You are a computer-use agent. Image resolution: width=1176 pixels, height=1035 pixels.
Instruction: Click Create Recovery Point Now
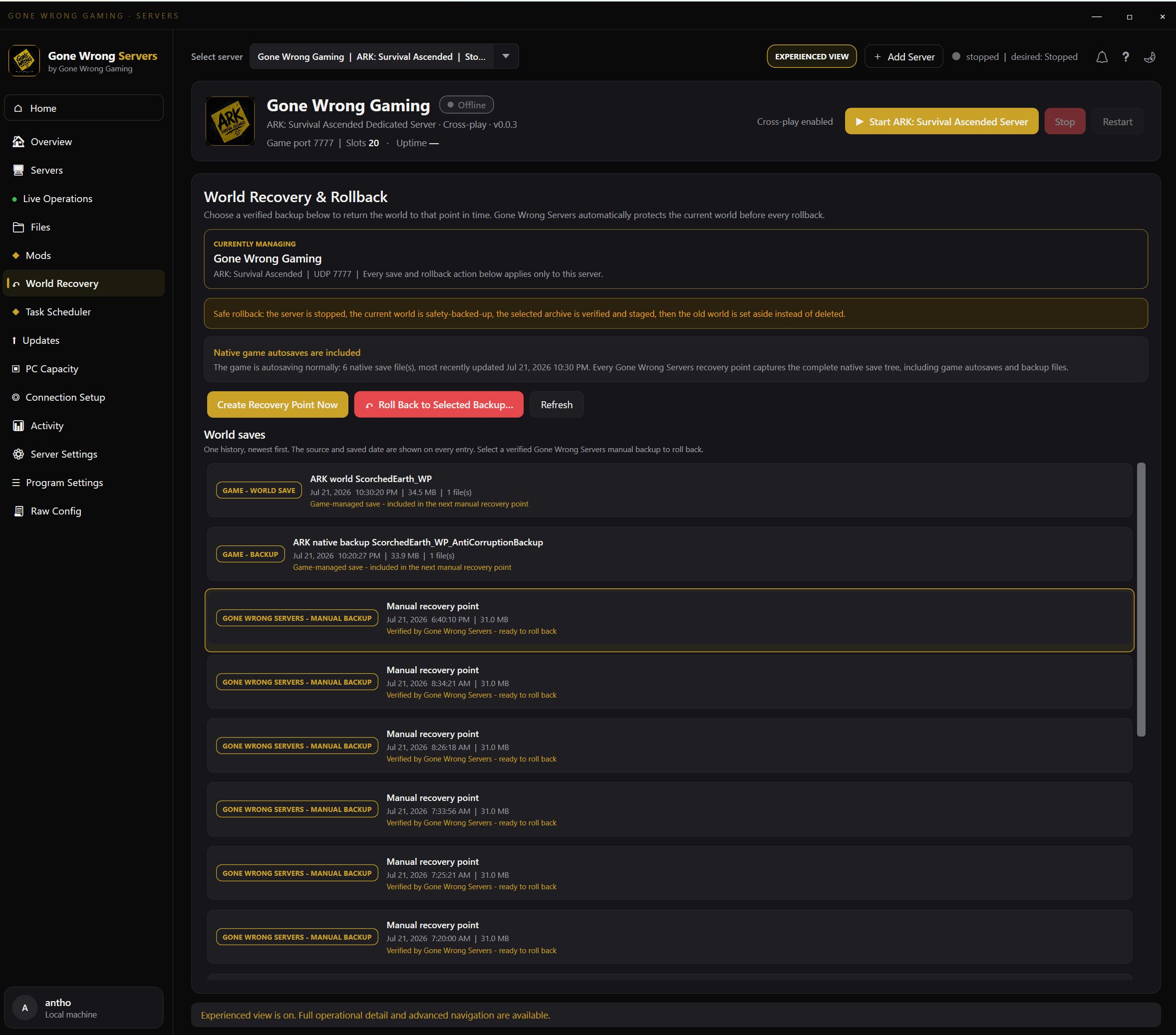point(278,404)
